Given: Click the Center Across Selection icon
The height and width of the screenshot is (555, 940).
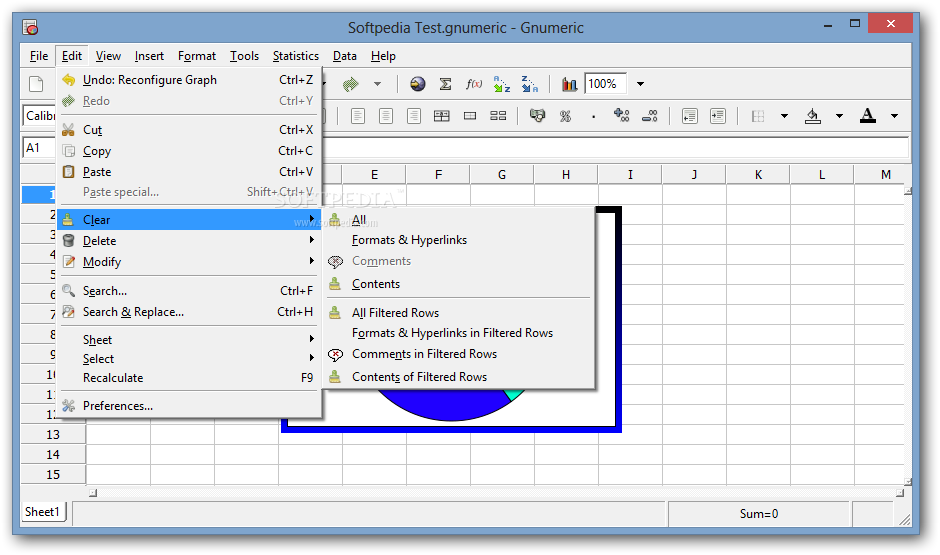Looking at the screenshot, I should (x=442, y=116).
